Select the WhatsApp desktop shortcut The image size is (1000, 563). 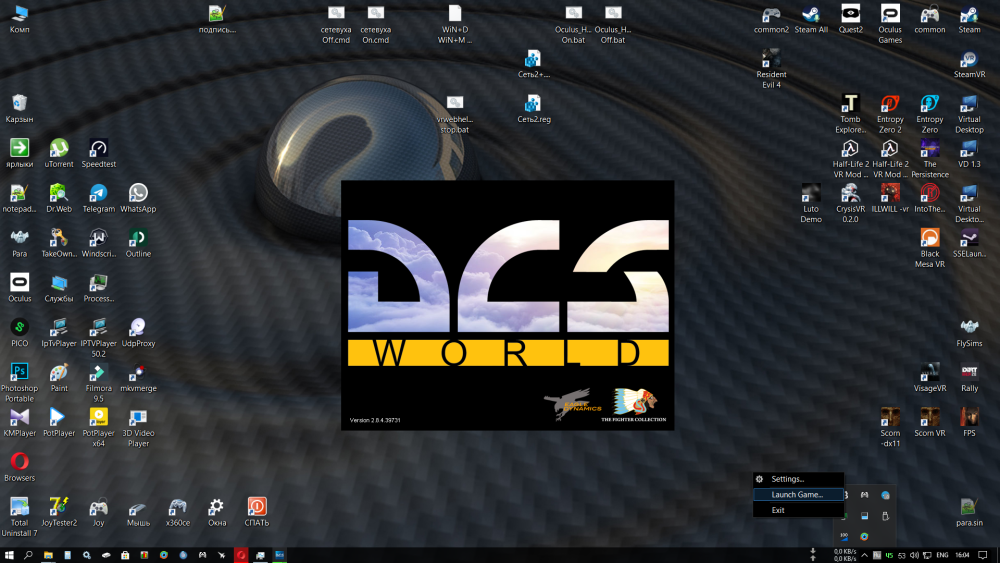(x=138, y=195)
